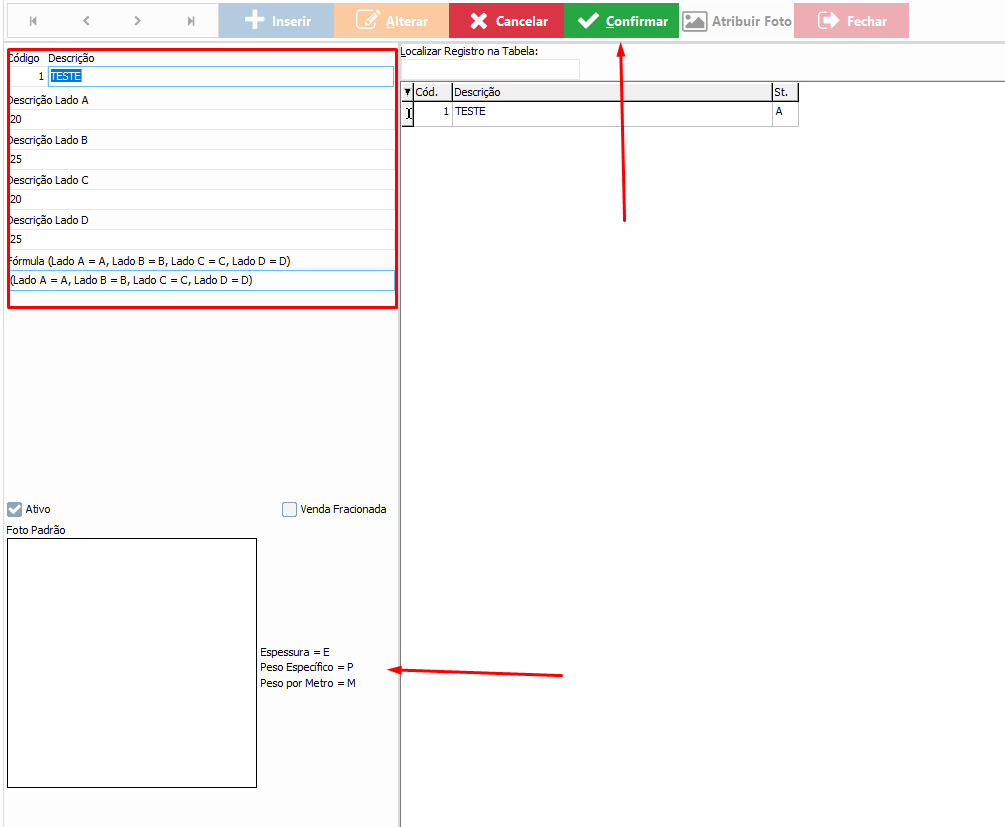Click the Fórmula input field
The width and height of the screenshot is (1005, 827).
pyautogui.click(x=201, y=281)
